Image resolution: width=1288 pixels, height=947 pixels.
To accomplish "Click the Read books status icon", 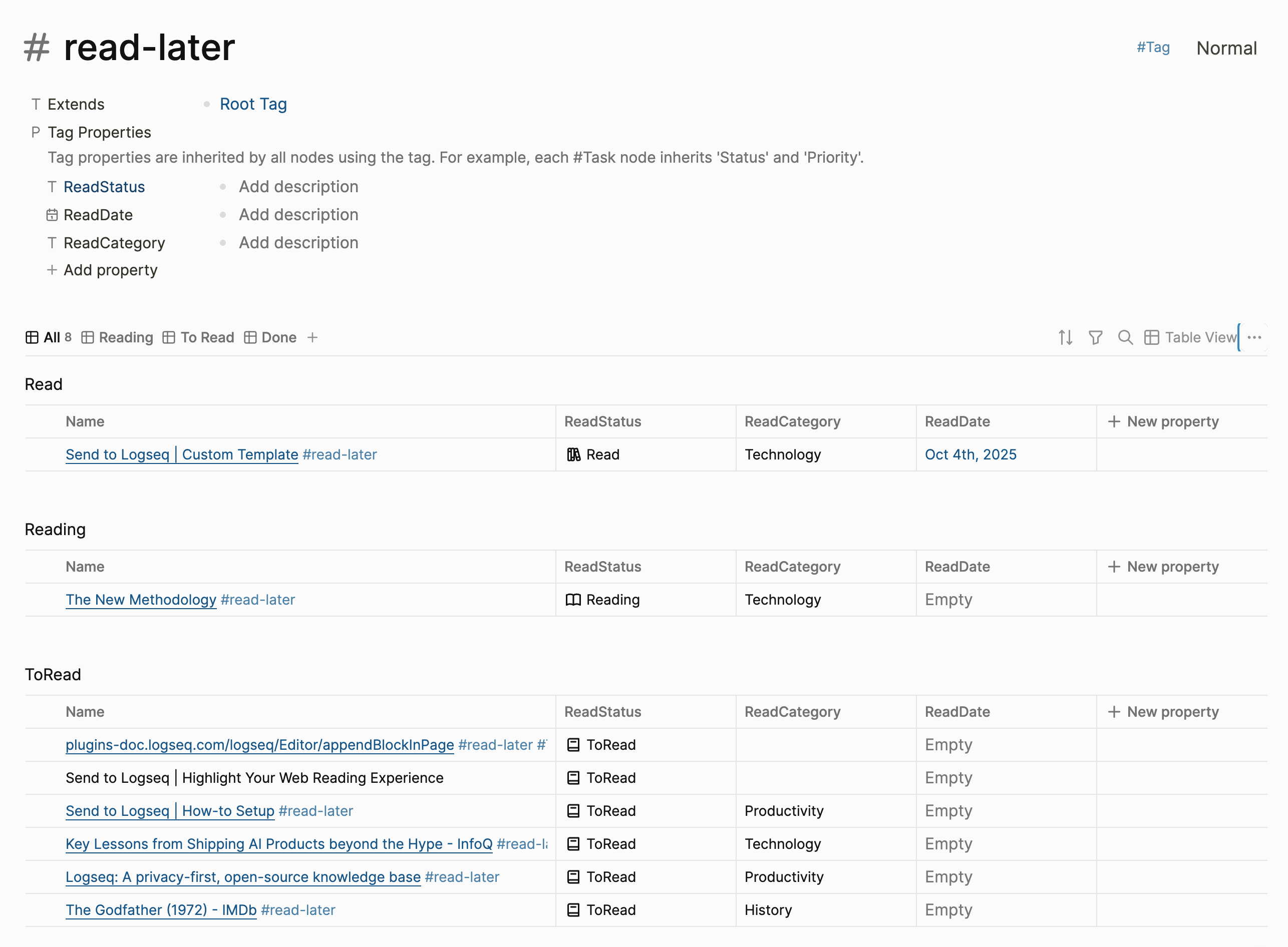I will click(x=573, y=454).
